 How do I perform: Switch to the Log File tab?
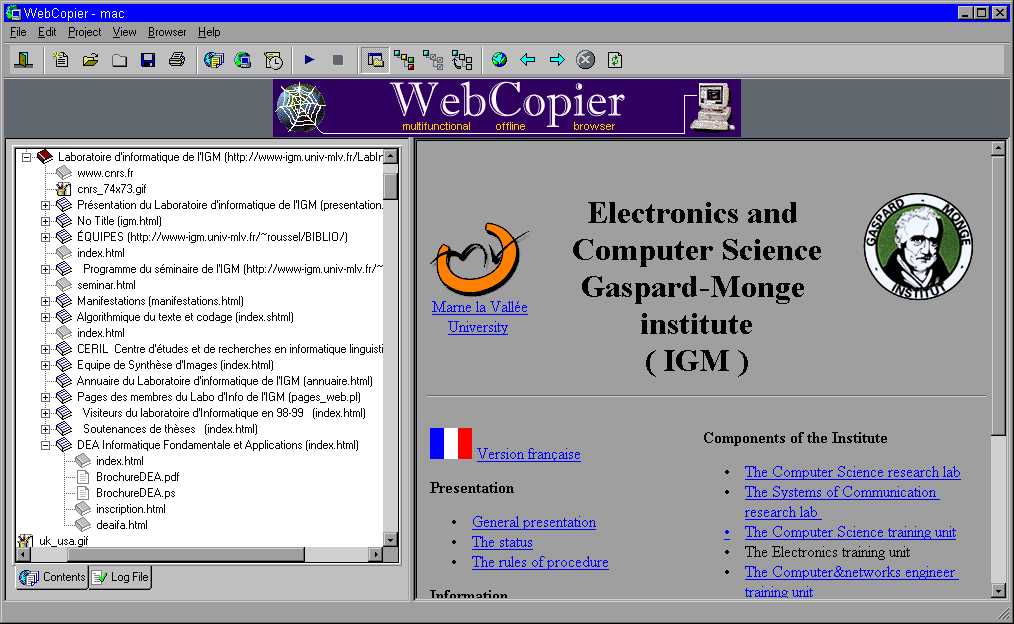click(x=120, y=577)
